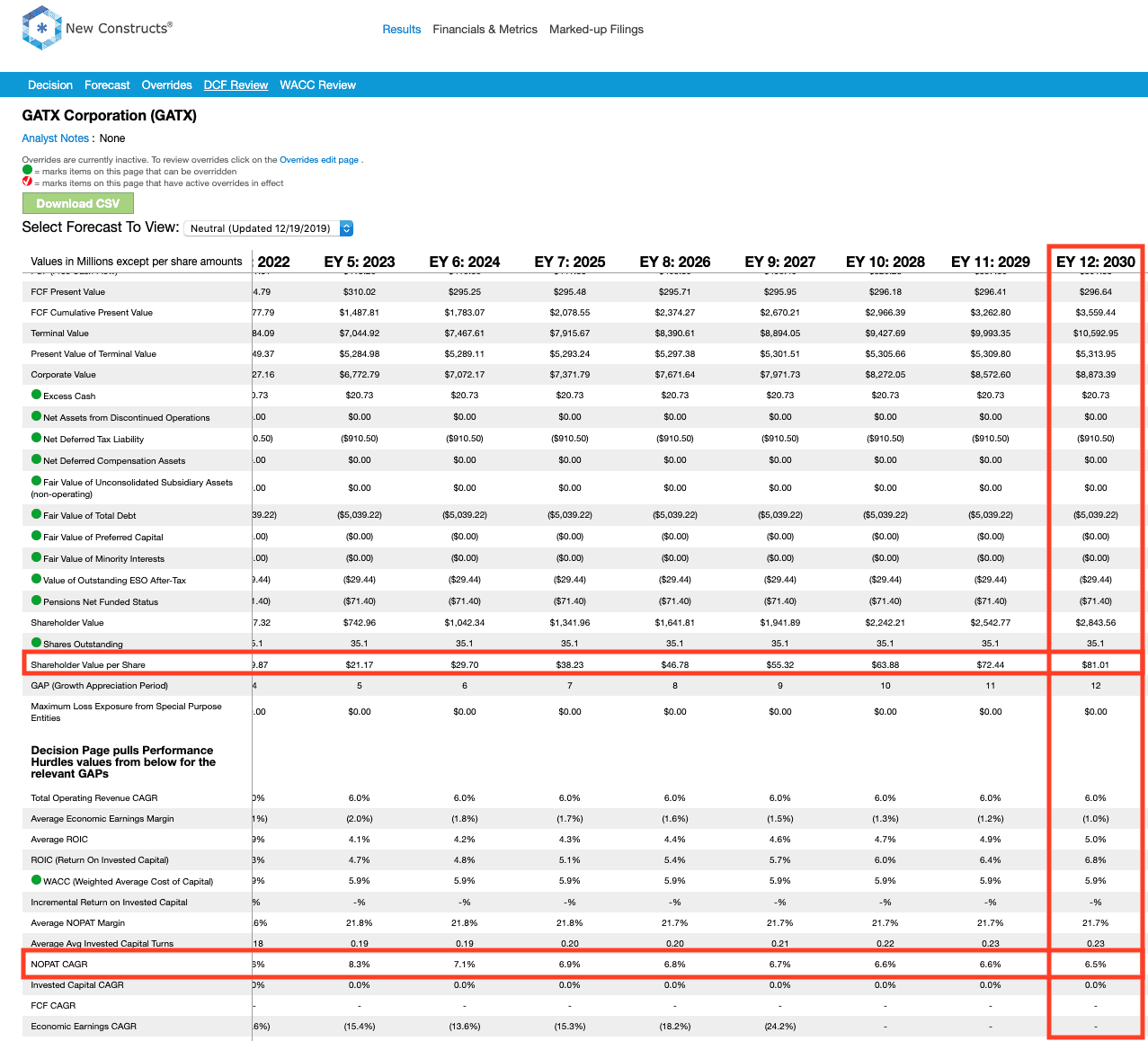Image resolution: width=1148 pixels, height=1041 pixels.
Task: Click the Average ROIC row label
Action: (59, 840)
